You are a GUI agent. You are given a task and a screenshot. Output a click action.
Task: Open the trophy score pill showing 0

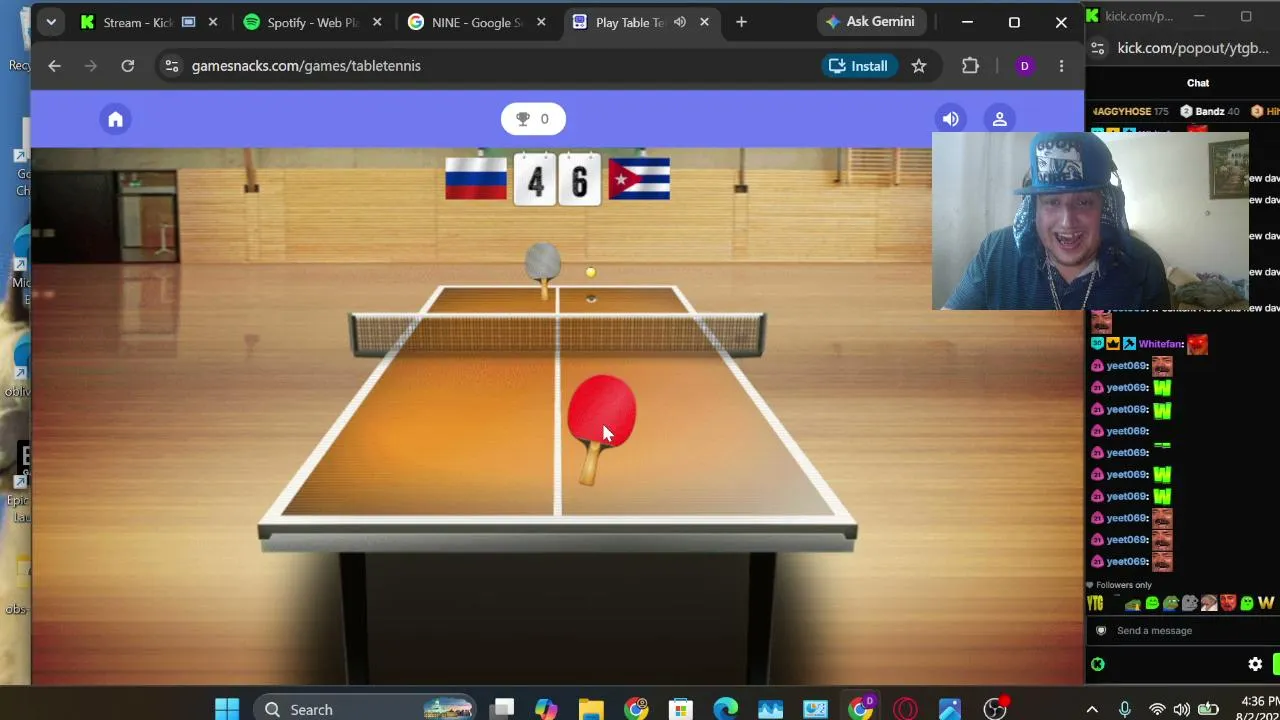(x=533, y=119)
